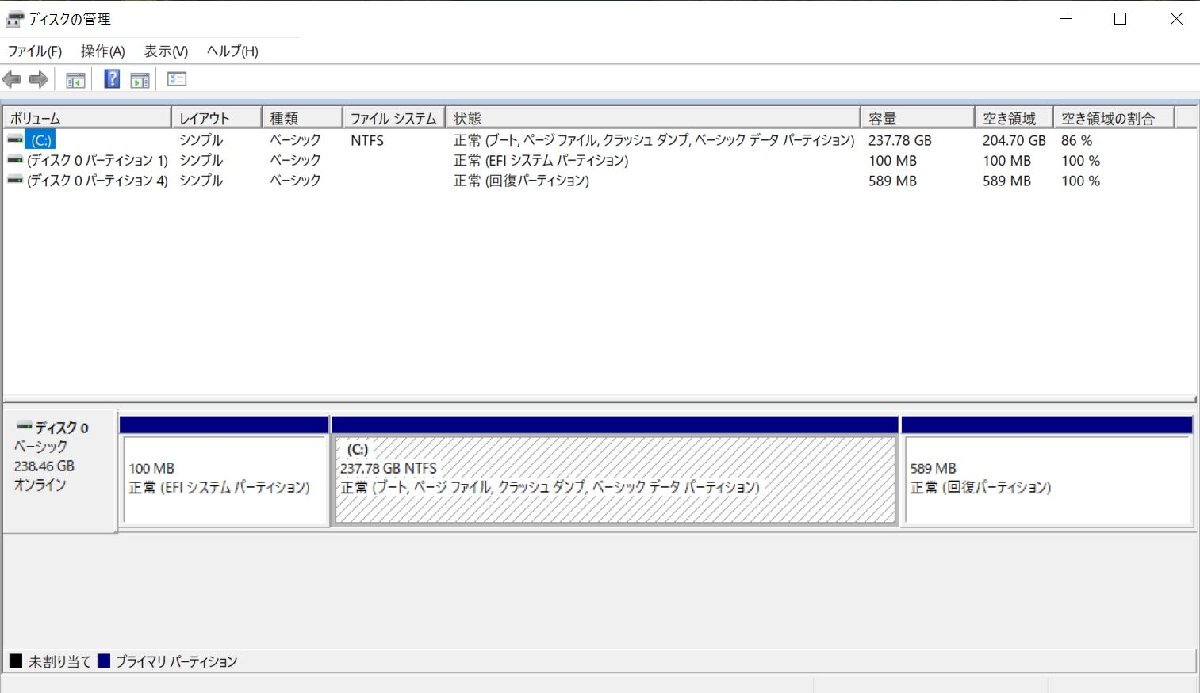Click blue プライマリ パーティション legend swatch

pyautogui.click(x=104, y=661)
